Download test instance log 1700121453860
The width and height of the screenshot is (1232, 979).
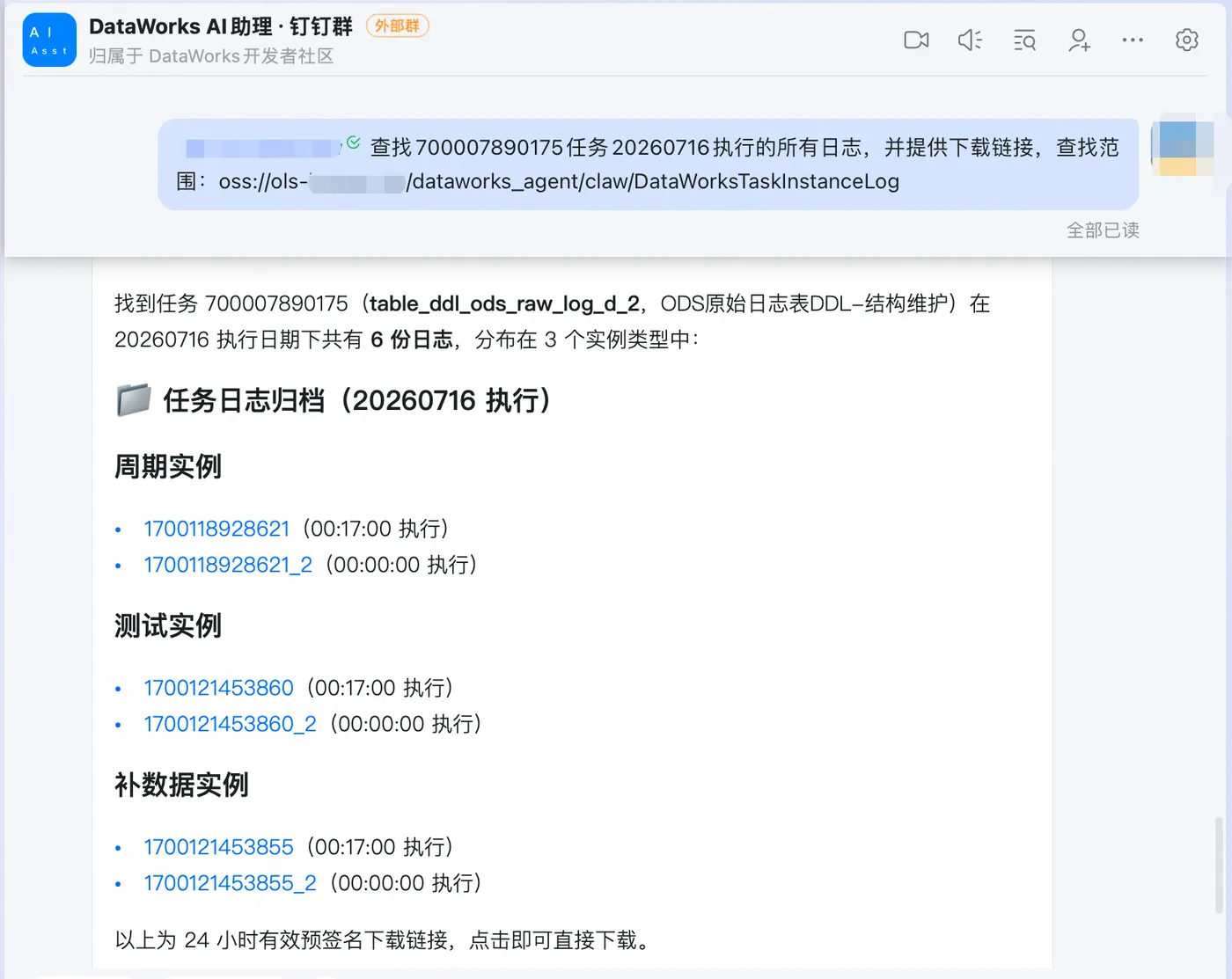218,688
